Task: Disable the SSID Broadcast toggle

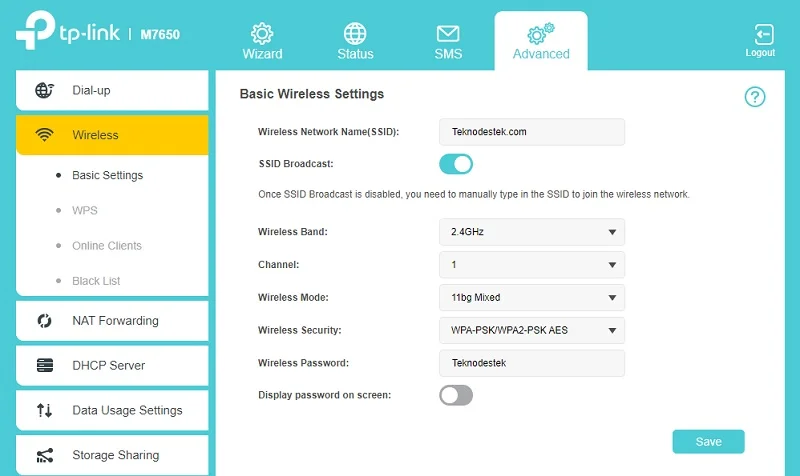Action: click(x=456, y=164)
